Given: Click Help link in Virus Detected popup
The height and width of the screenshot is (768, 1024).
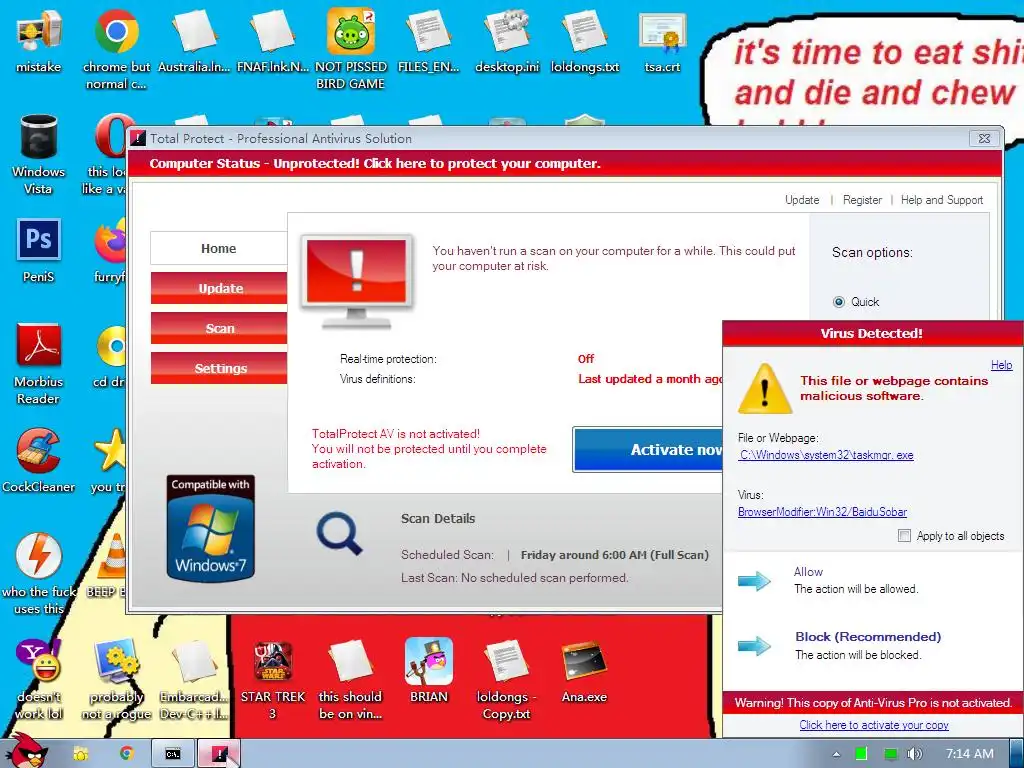Looking at the screenshot, I should [1001, 365].
